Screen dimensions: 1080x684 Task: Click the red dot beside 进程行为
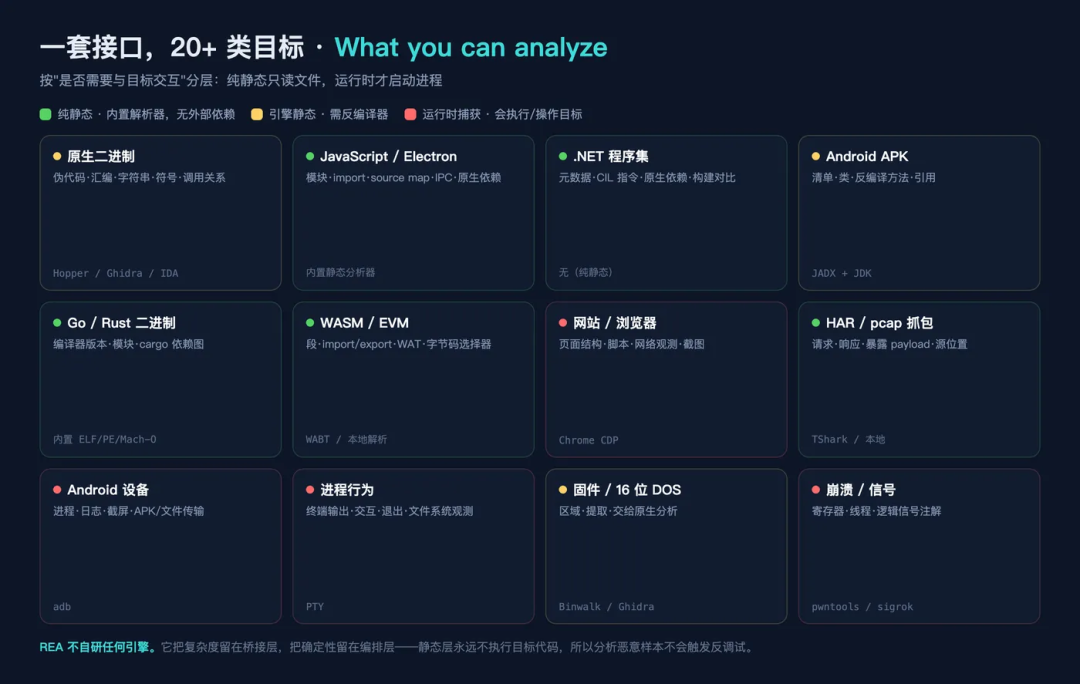310,490
